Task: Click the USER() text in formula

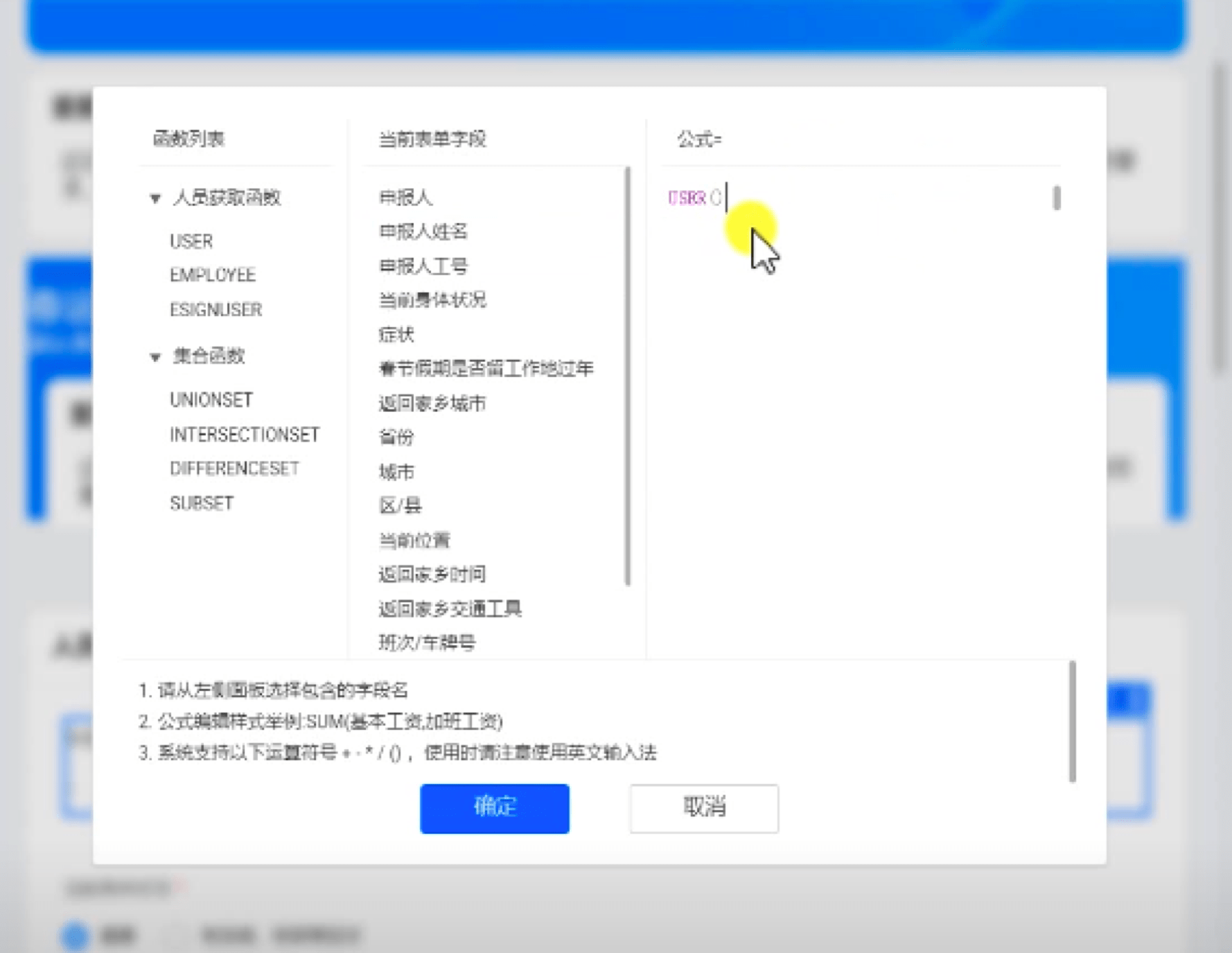Action: (x=695, y=198)
